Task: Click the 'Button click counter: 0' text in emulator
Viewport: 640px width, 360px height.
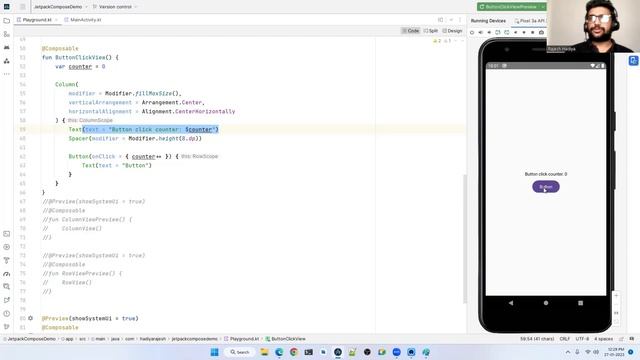Action: tap(546, 174)
